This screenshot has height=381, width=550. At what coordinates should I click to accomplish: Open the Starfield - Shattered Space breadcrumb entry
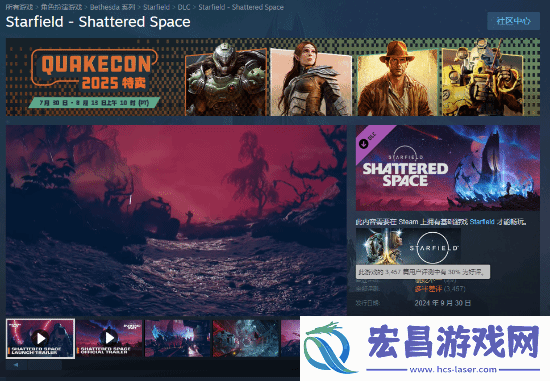click(241, 7)
